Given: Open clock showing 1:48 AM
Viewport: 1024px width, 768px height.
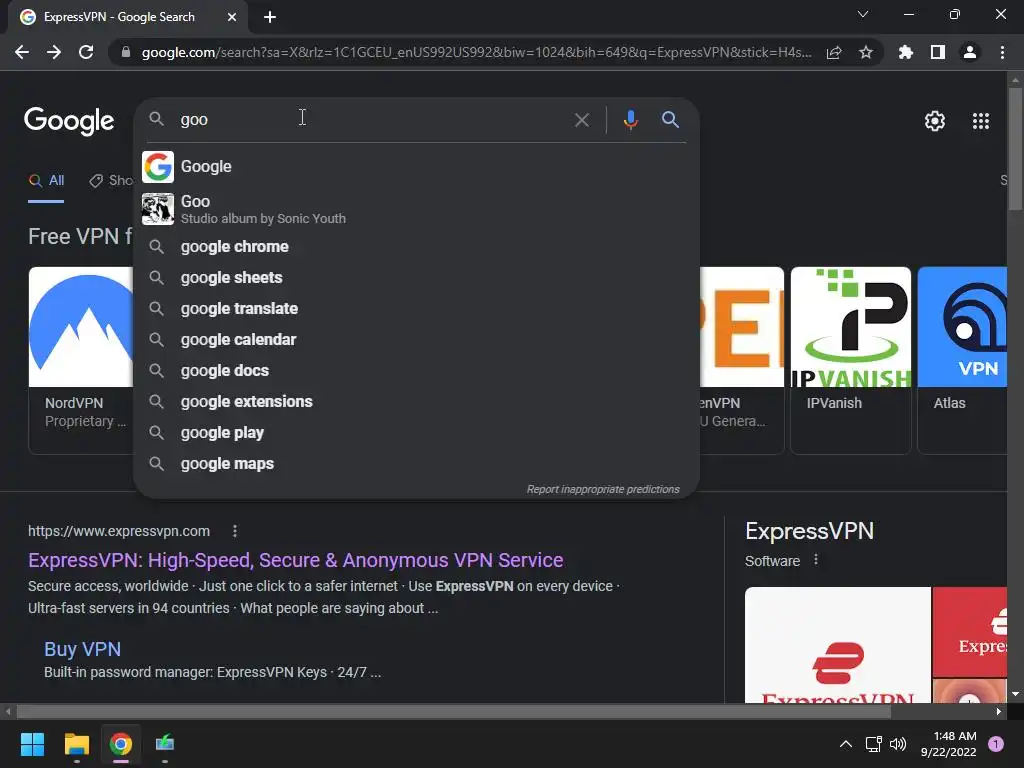Looking at the screenshot, I should (948, 744).
